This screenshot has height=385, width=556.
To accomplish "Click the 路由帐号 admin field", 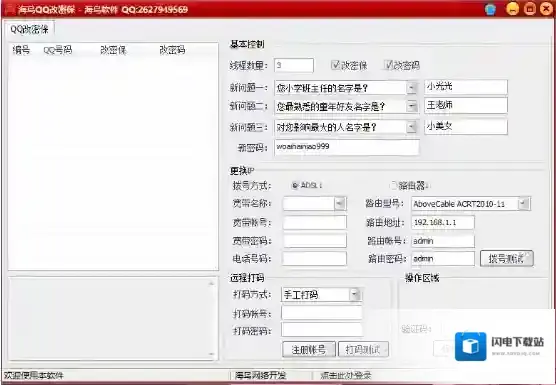I will point(443,241).
